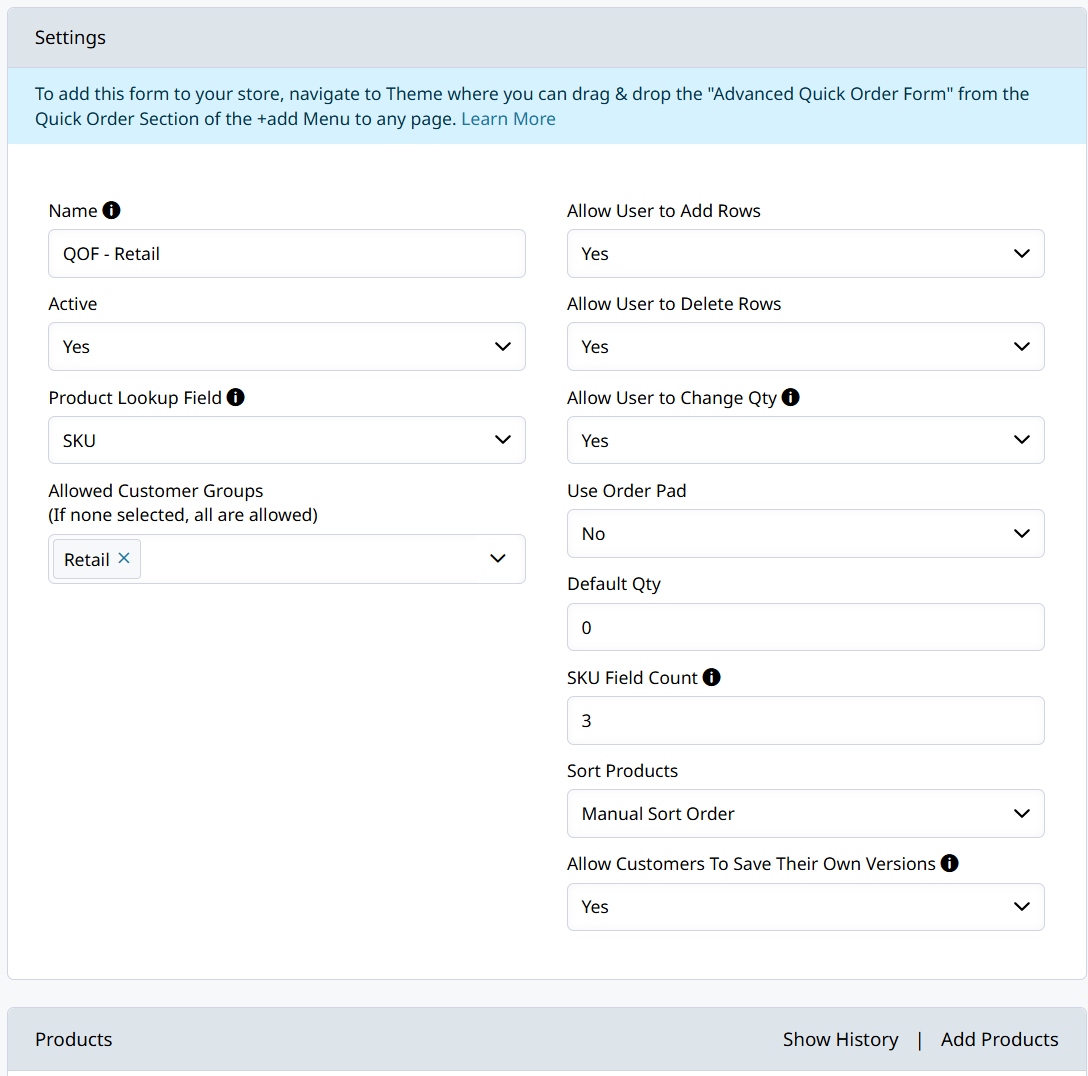Click the SKU Field Count input field
The image size is (1088, 1076).
click(x=806, y=720)
